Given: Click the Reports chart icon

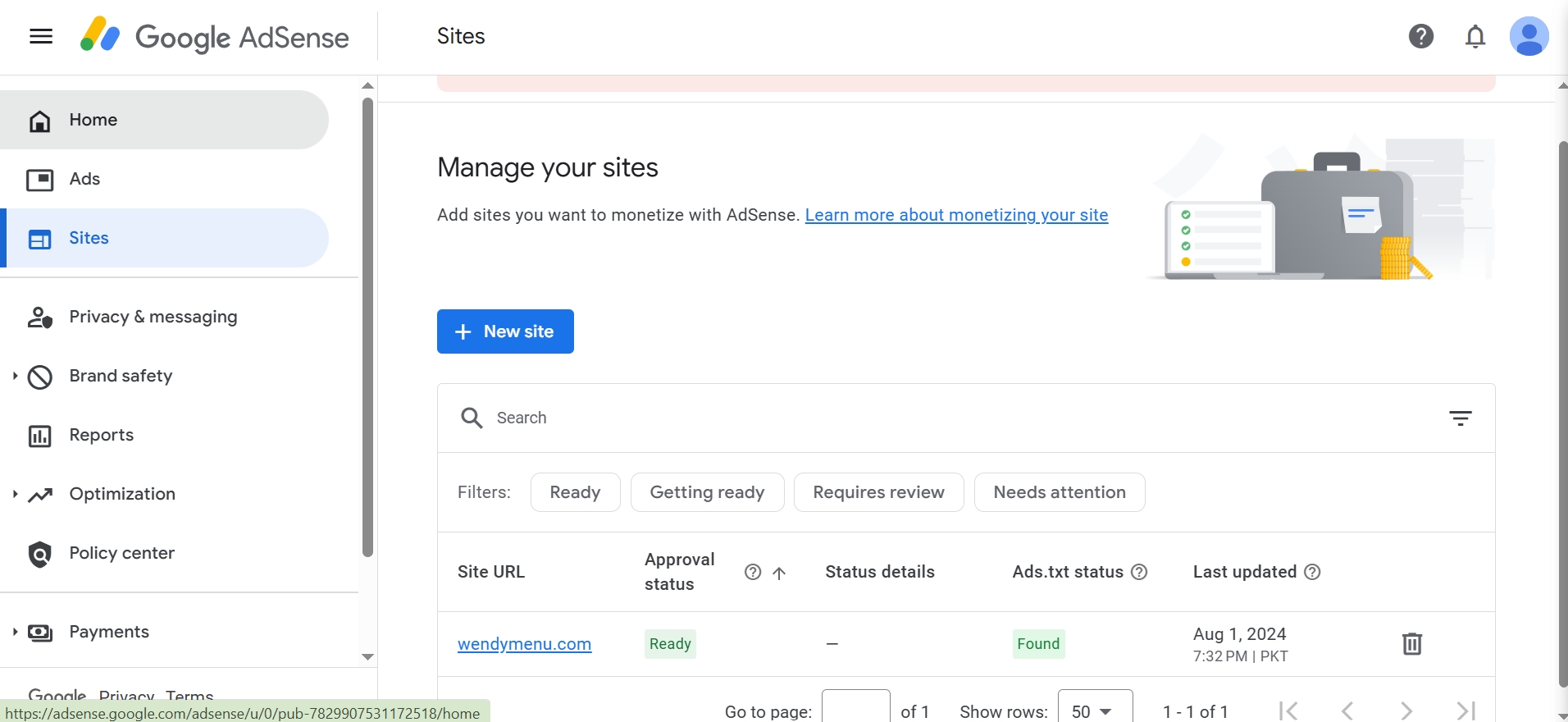Looking at the screenshot, I should pos(39,436).
